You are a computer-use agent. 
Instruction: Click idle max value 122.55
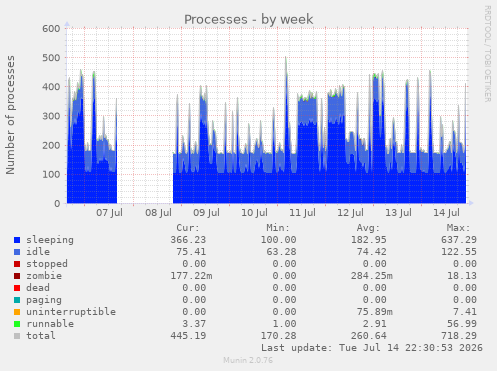[459, 252]
